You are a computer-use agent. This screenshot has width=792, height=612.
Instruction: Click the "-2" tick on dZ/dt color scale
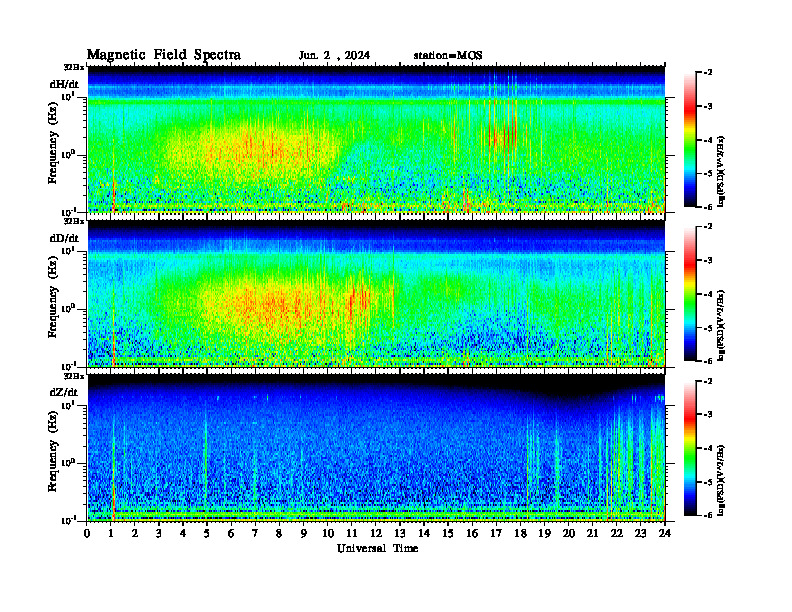click(708, 381)
